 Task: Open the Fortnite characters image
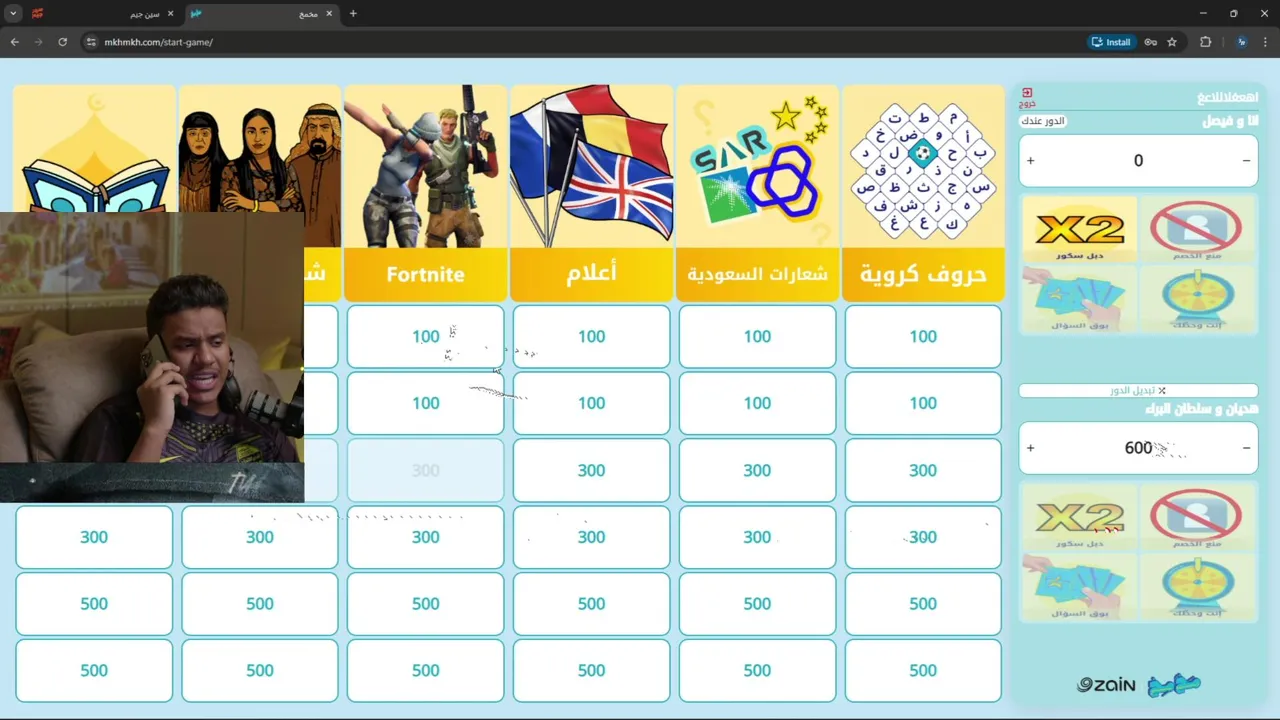(425, 166)
